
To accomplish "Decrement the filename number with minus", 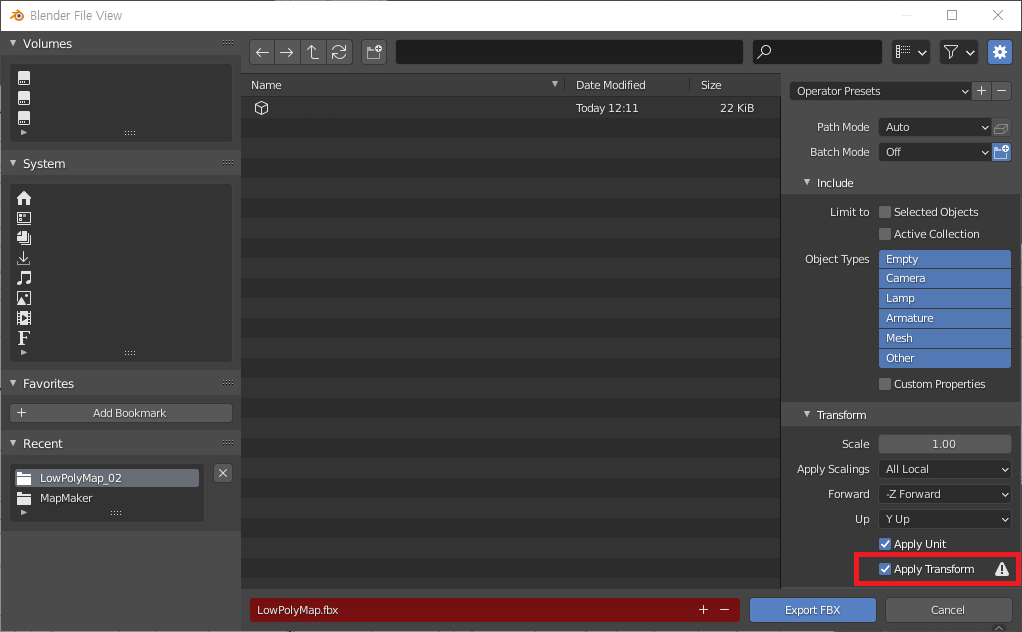I will click(x=724, y=610).
